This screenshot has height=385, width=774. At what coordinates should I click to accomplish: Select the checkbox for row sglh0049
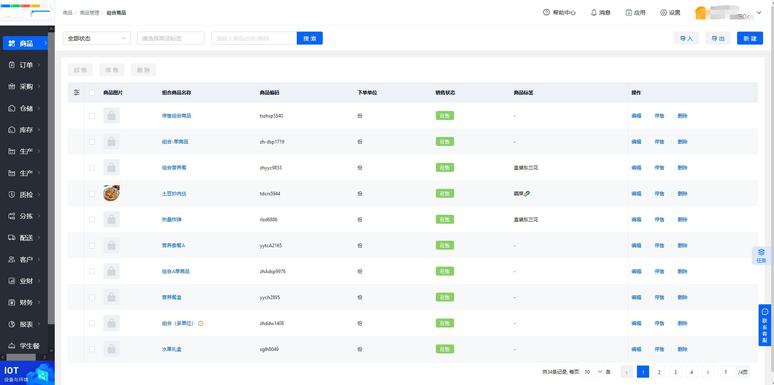pyautogui.click(x=92, y=349)
